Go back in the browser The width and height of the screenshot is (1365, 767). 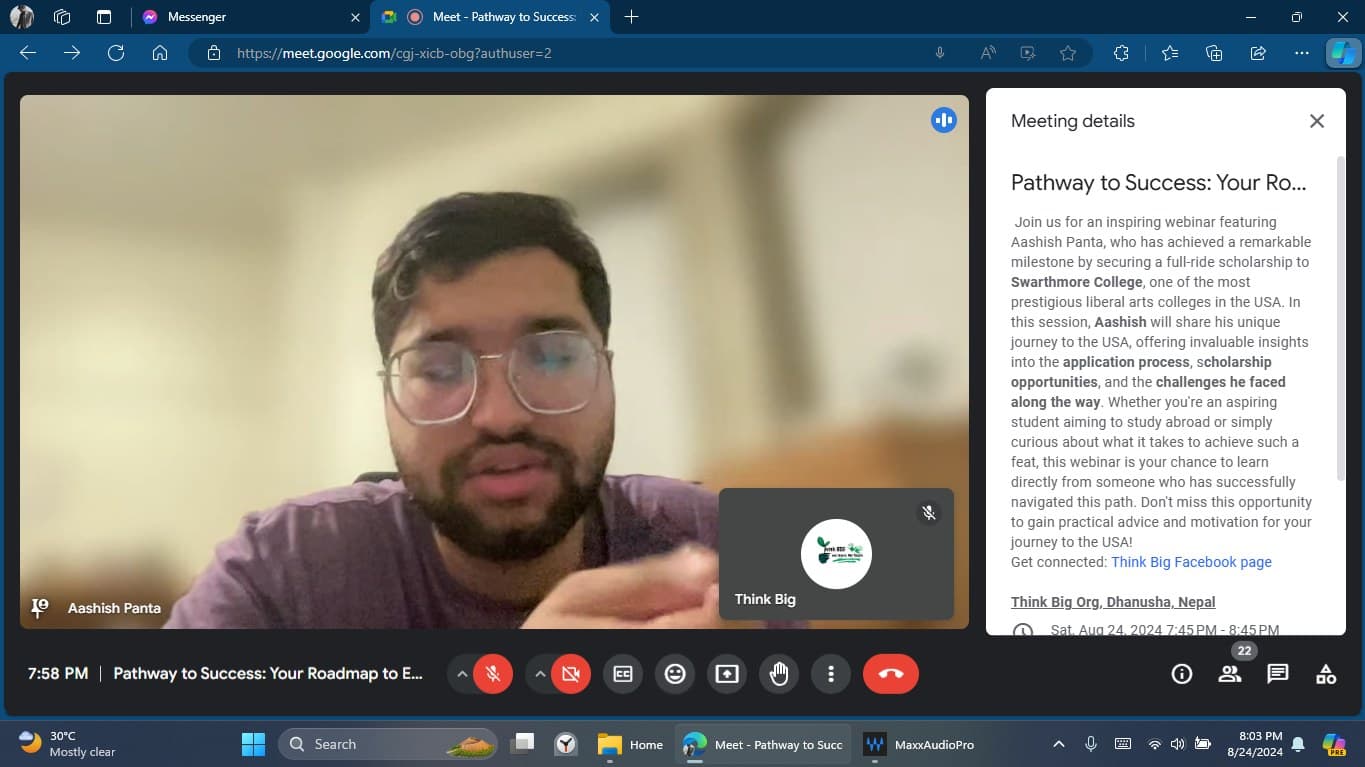(x=28, y=53)
